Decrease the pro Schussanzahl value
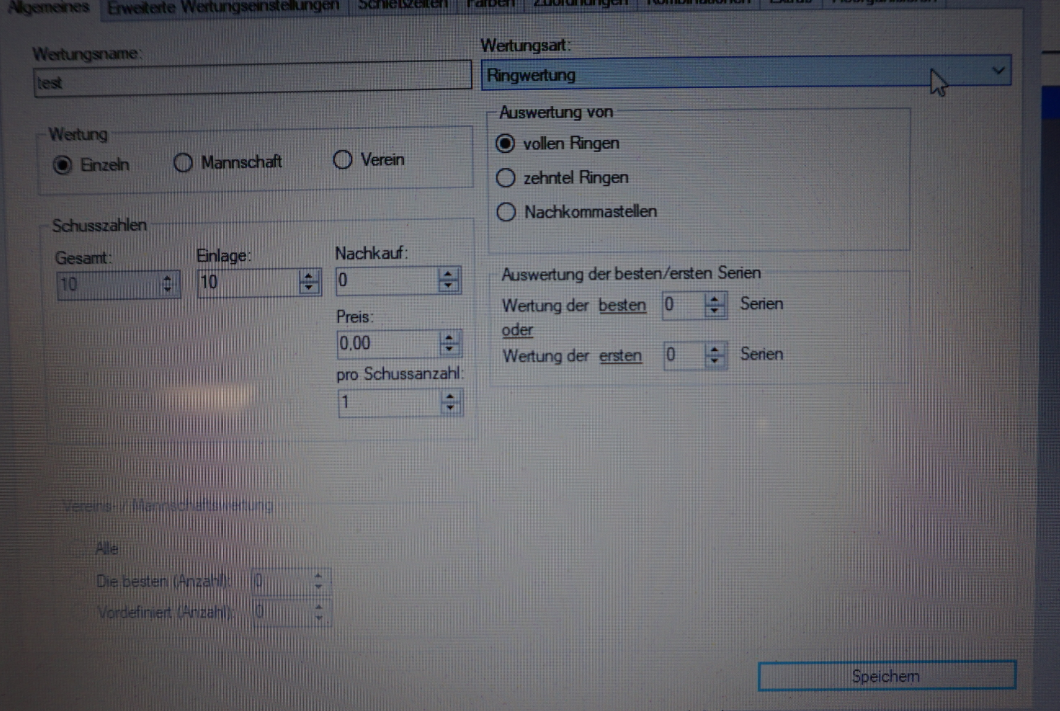This screenshot has width=1060, height=711. tap(449, 408)
